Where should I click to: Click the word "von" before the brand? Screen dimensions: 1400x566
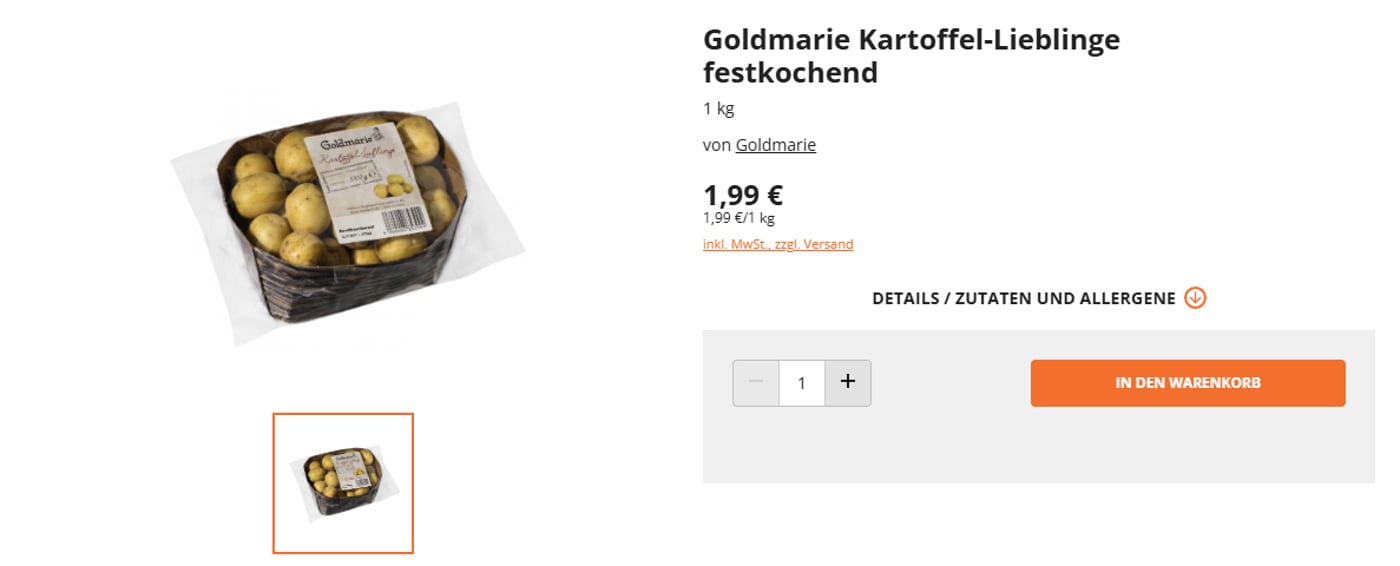[717, 145]
